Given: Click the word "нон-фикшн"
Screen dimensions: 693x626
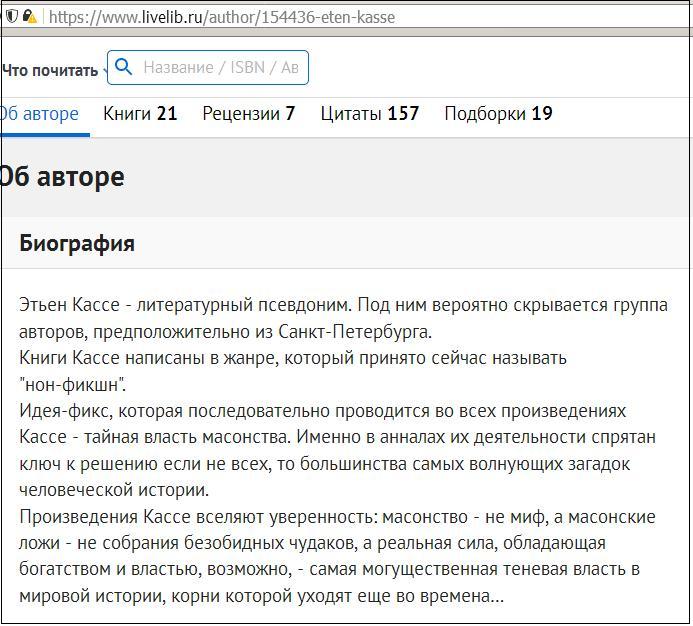Looking at the screenshot, I should [x=72, y=385].
